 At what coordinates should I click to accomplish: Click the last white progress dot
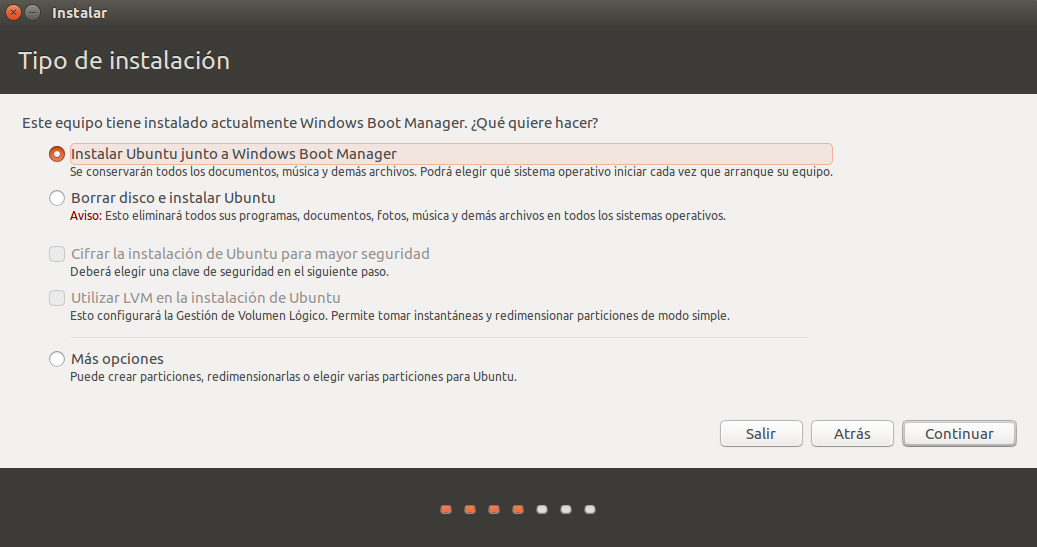point(590,509)
